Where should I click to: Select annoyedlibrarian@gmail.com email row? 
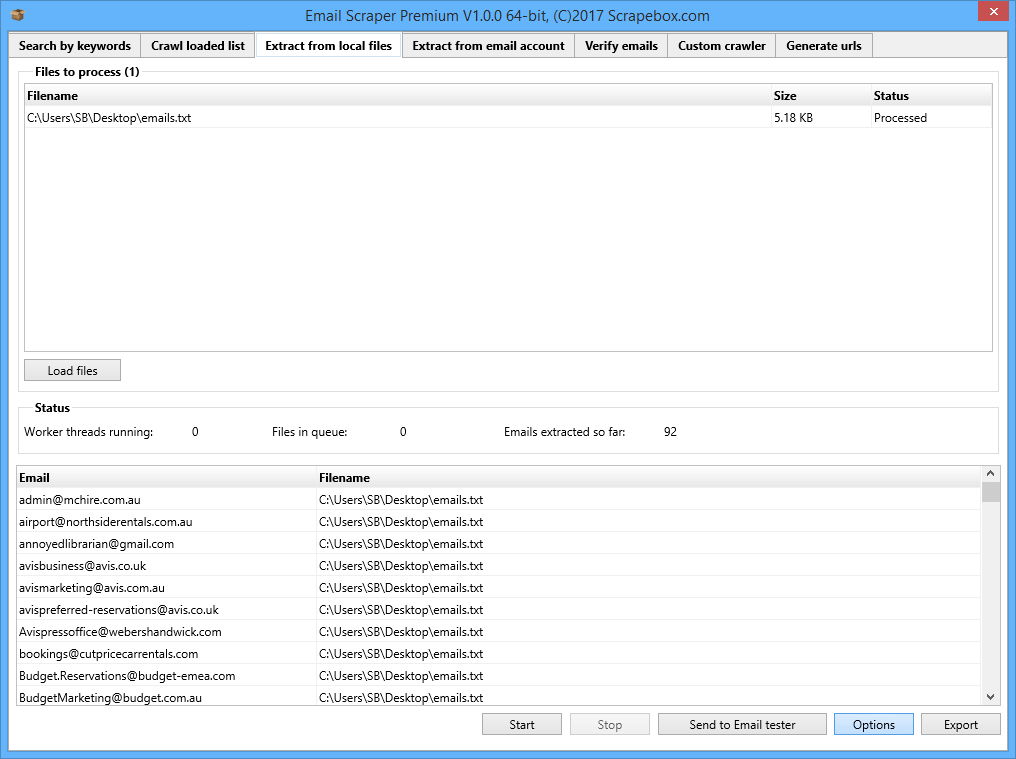498,543
